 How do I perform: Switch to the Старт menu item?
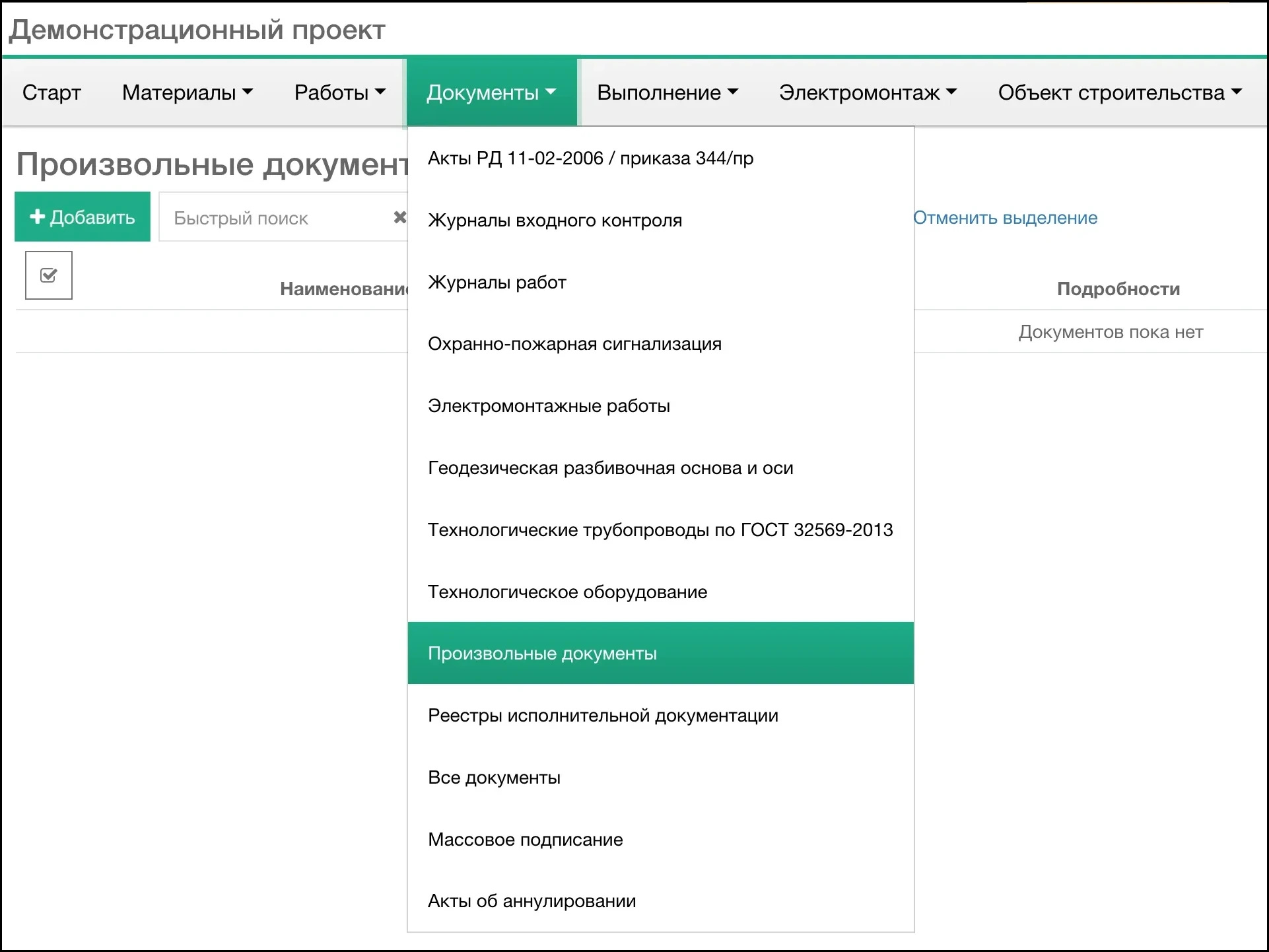[x=51, y=92]
